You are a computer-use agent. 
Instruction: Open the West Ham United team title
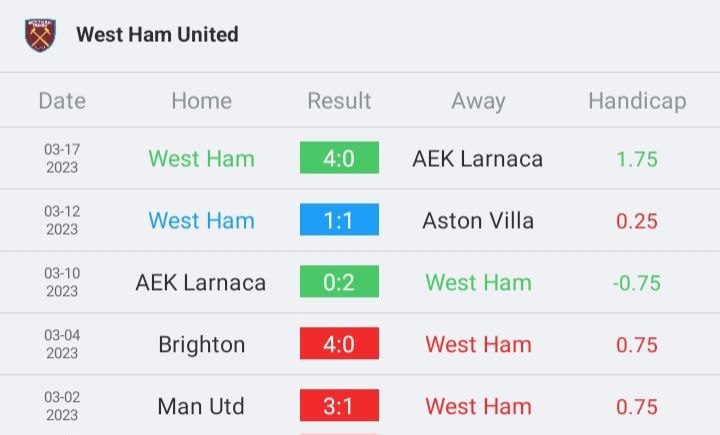[157, 34]
